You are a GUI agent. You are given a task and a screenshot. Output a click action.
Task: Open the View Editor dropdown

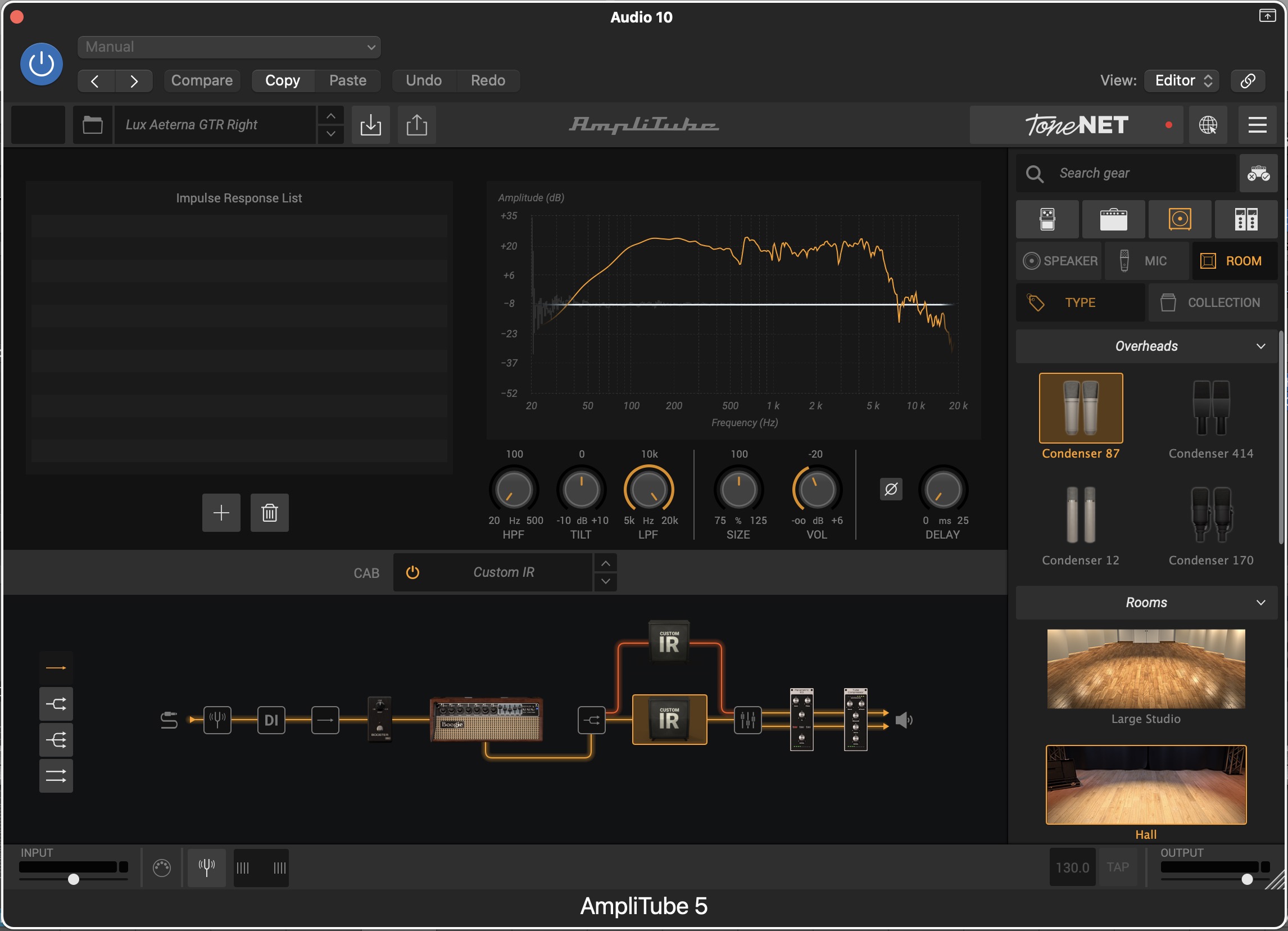click(1182, 80)
